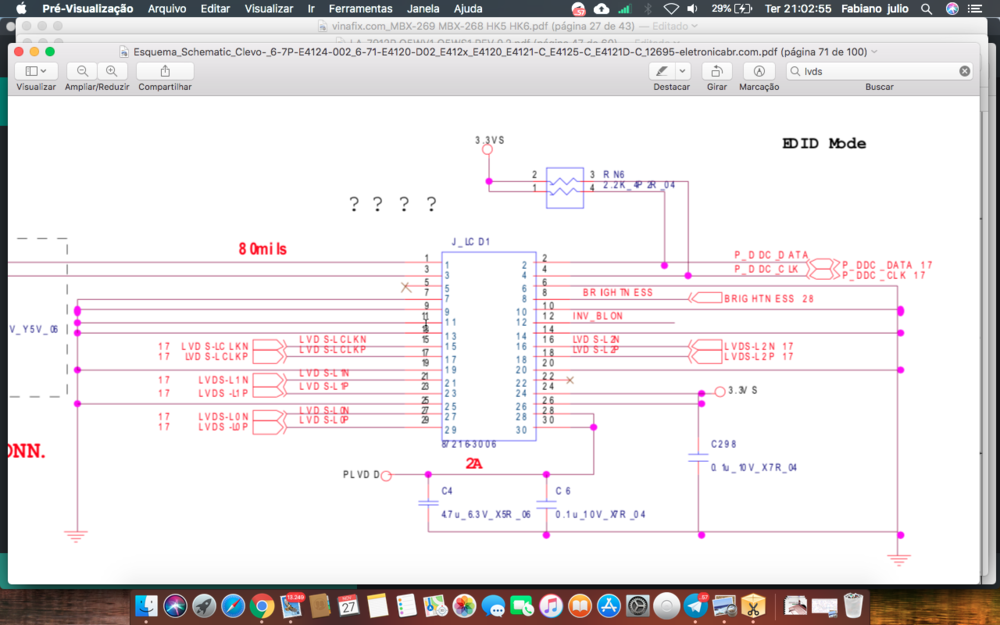This screenshot has height=625, width=1000.
Task: Click the zoom out magnifier button
Action: [x=82, y=71]
